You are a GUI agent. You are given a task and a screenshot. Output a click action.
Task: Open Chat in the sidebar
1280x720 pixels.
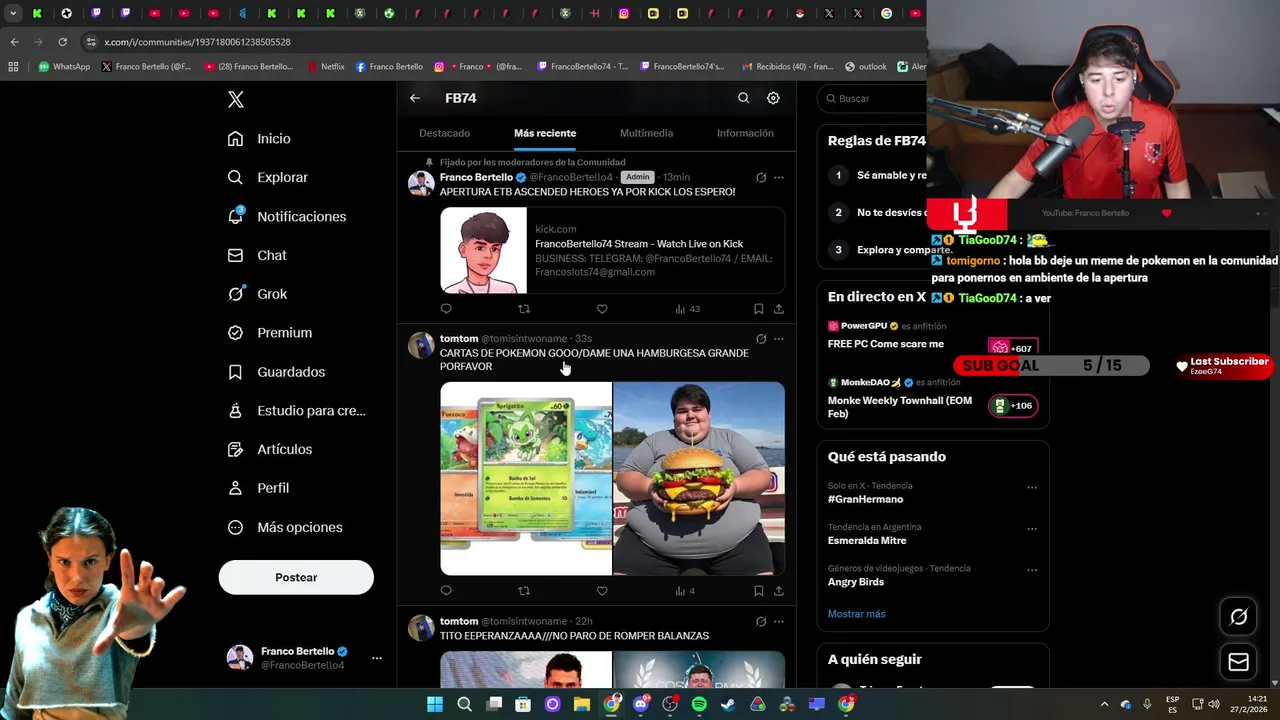(257, 255)
